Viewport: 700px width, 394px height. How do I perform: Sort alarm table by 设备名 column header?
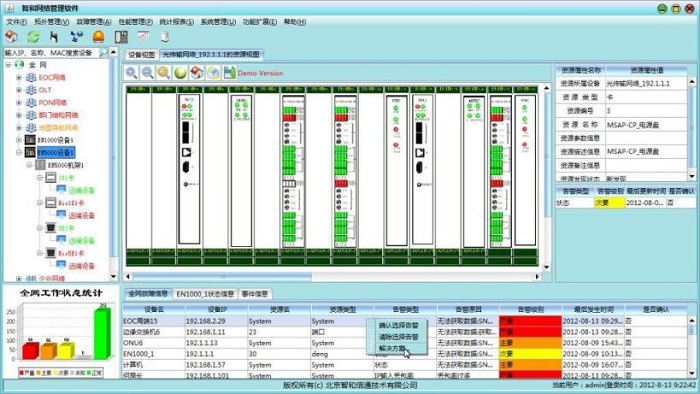(x=154, y=309)
